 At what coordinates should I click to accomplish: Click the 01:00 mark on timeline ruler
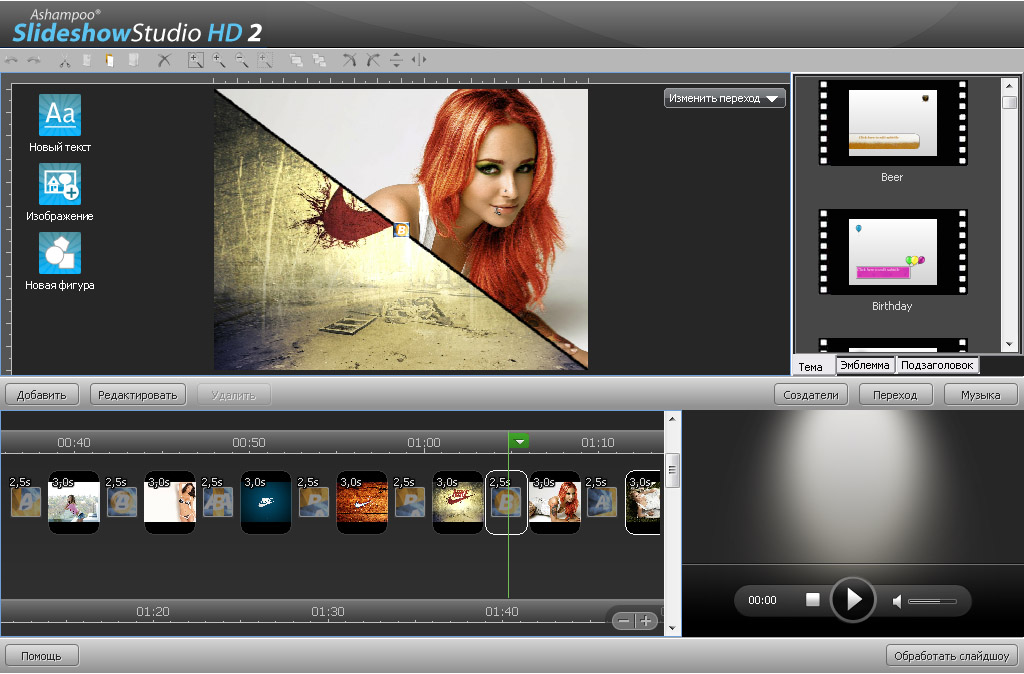424,443
